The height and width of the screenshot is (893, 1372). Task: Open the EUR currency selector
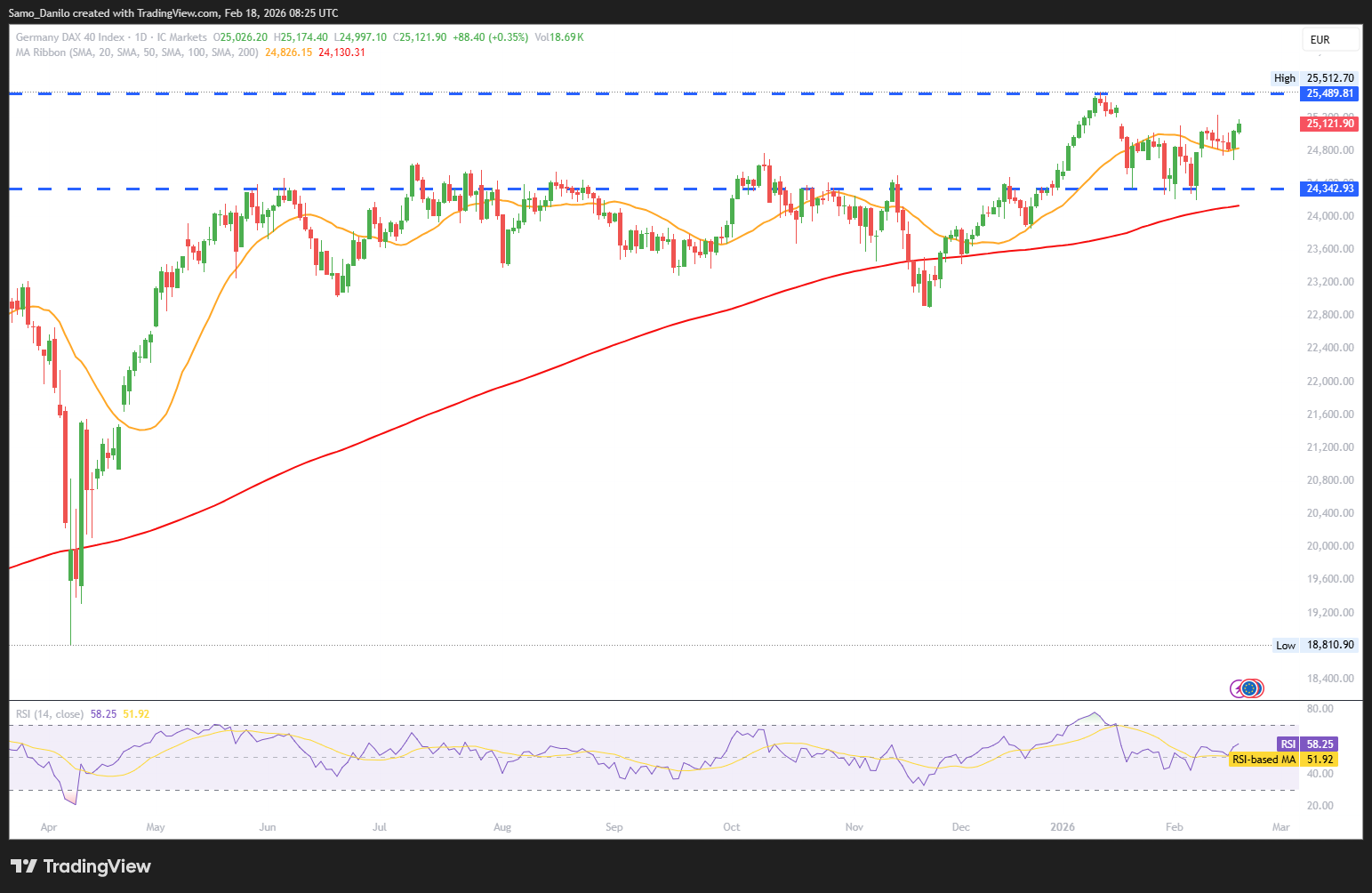coord(1330,39)
